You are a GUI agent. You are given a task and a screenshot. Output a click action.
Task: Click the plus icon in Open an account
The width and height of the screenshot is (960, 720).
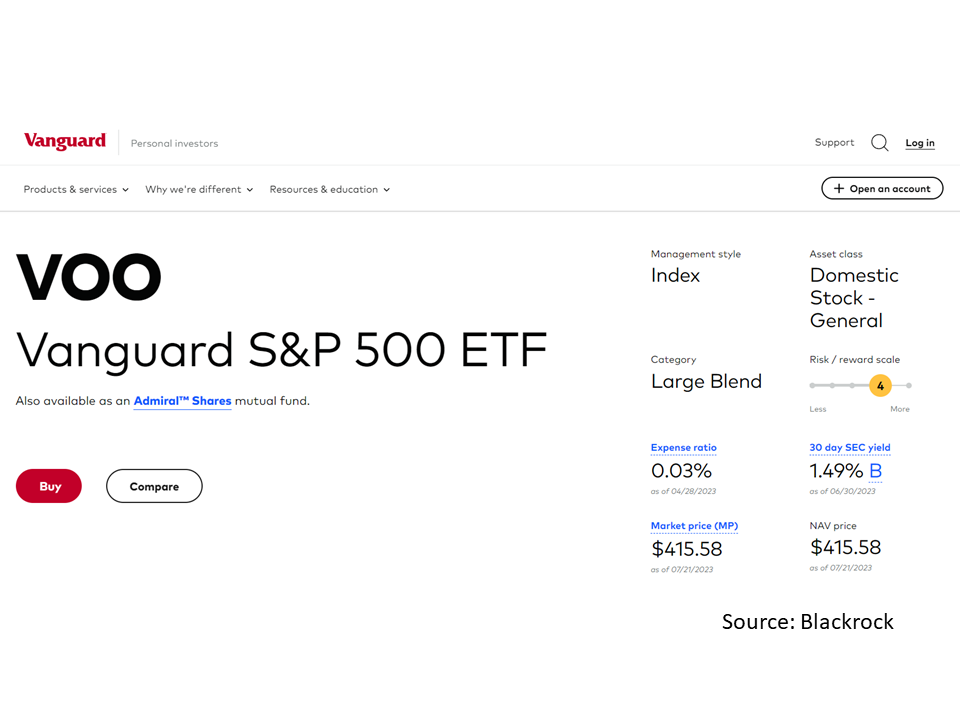(839, 189)
